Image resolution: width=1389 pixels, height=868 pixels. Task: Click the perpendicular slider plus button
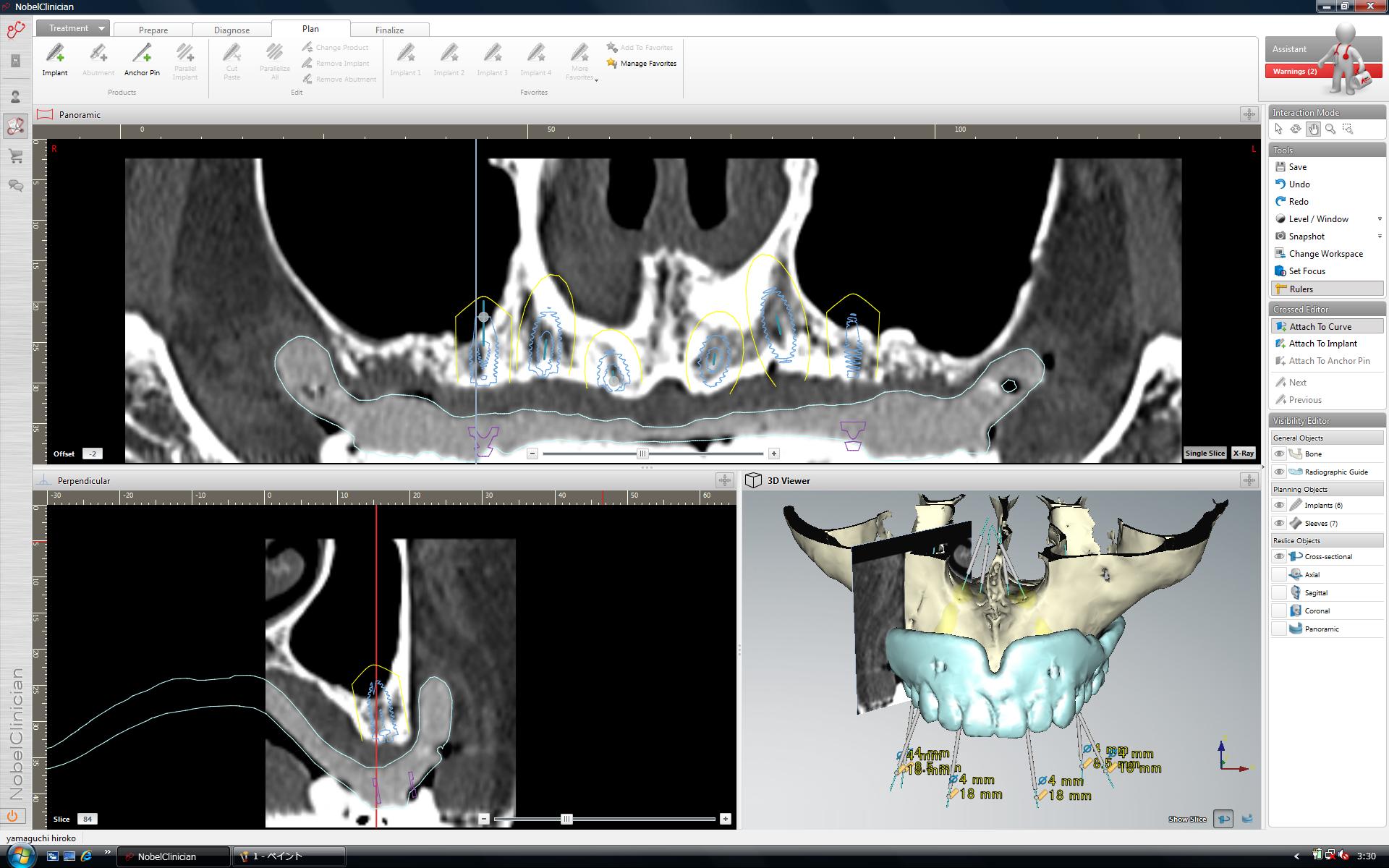click(725, 819)
